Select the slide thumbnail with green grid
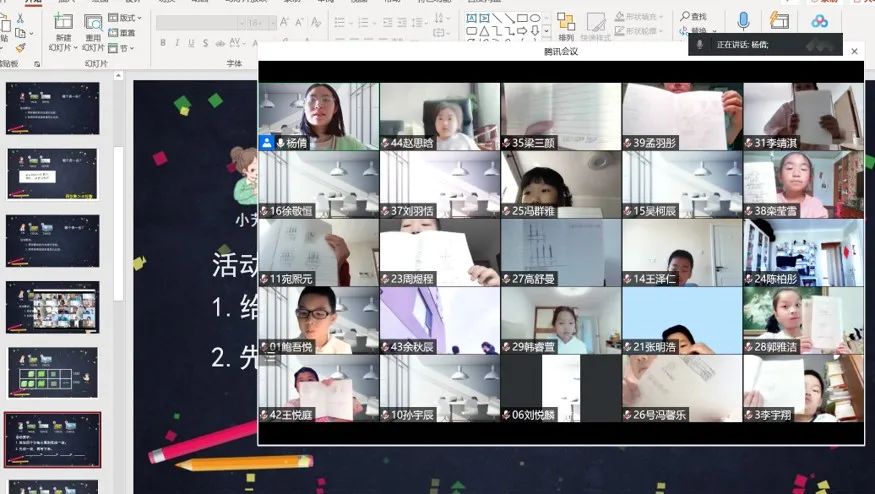This screenshot has width=875, height=494. pyautogui.click(x=52, y=373)
